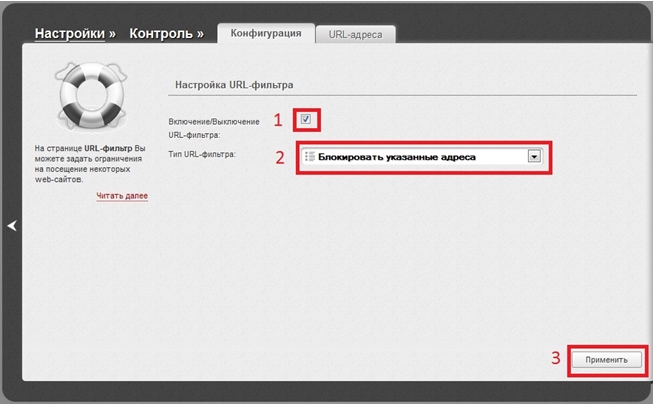Click the 'Тип URL-фильтра' label
The width and height of the screenshot is (658, 408).
tap(201, 154)
